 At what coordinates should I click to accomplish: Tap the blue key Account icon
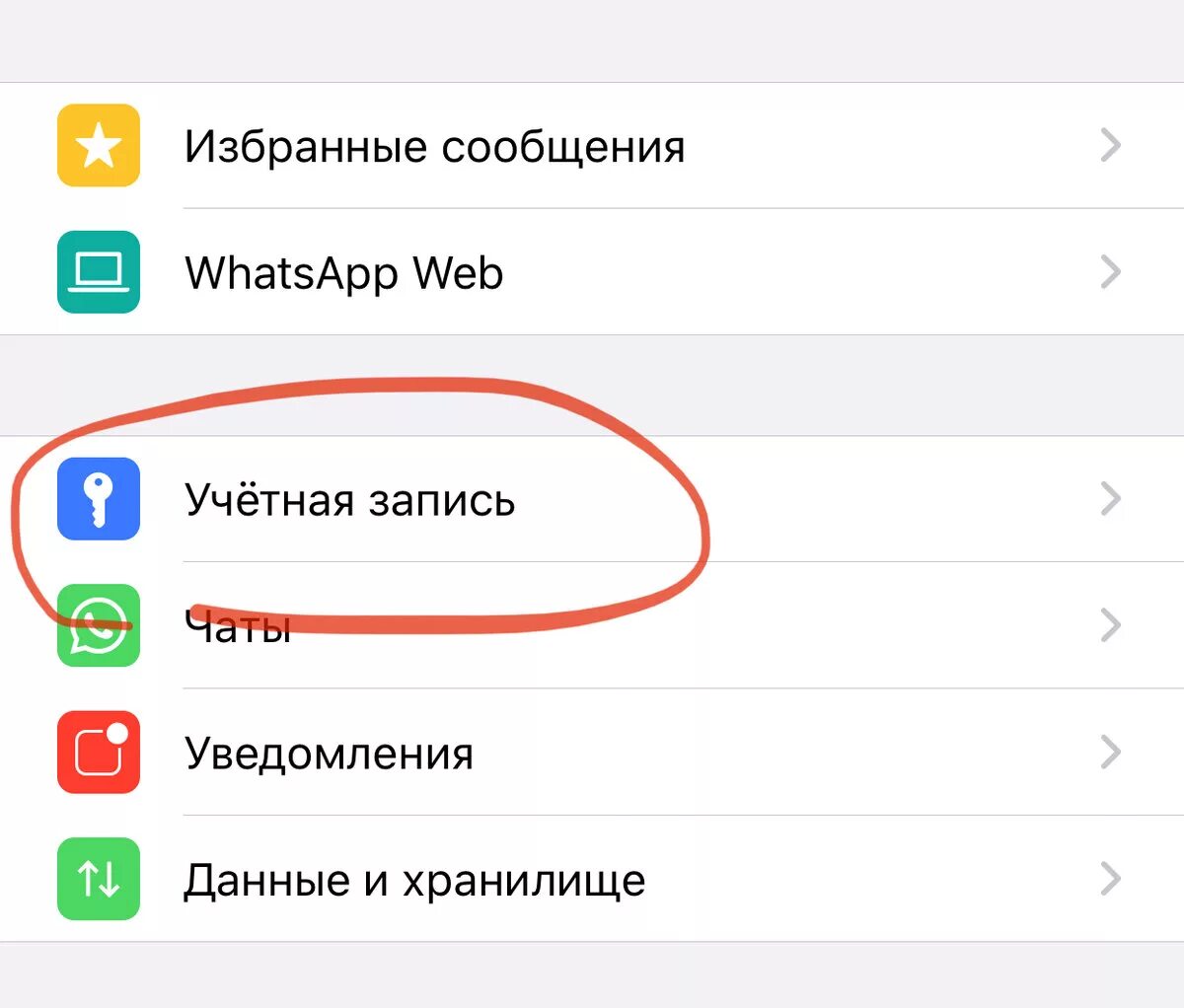click(99, 499)
